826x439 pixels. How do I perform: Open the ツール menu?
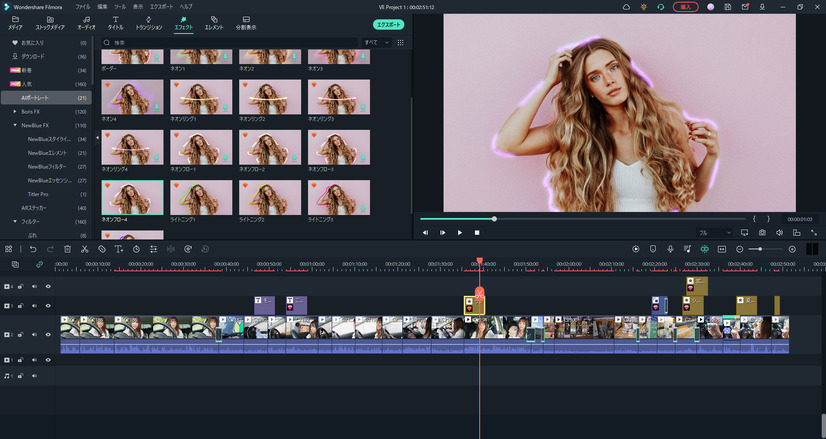[x=120, y=7]
